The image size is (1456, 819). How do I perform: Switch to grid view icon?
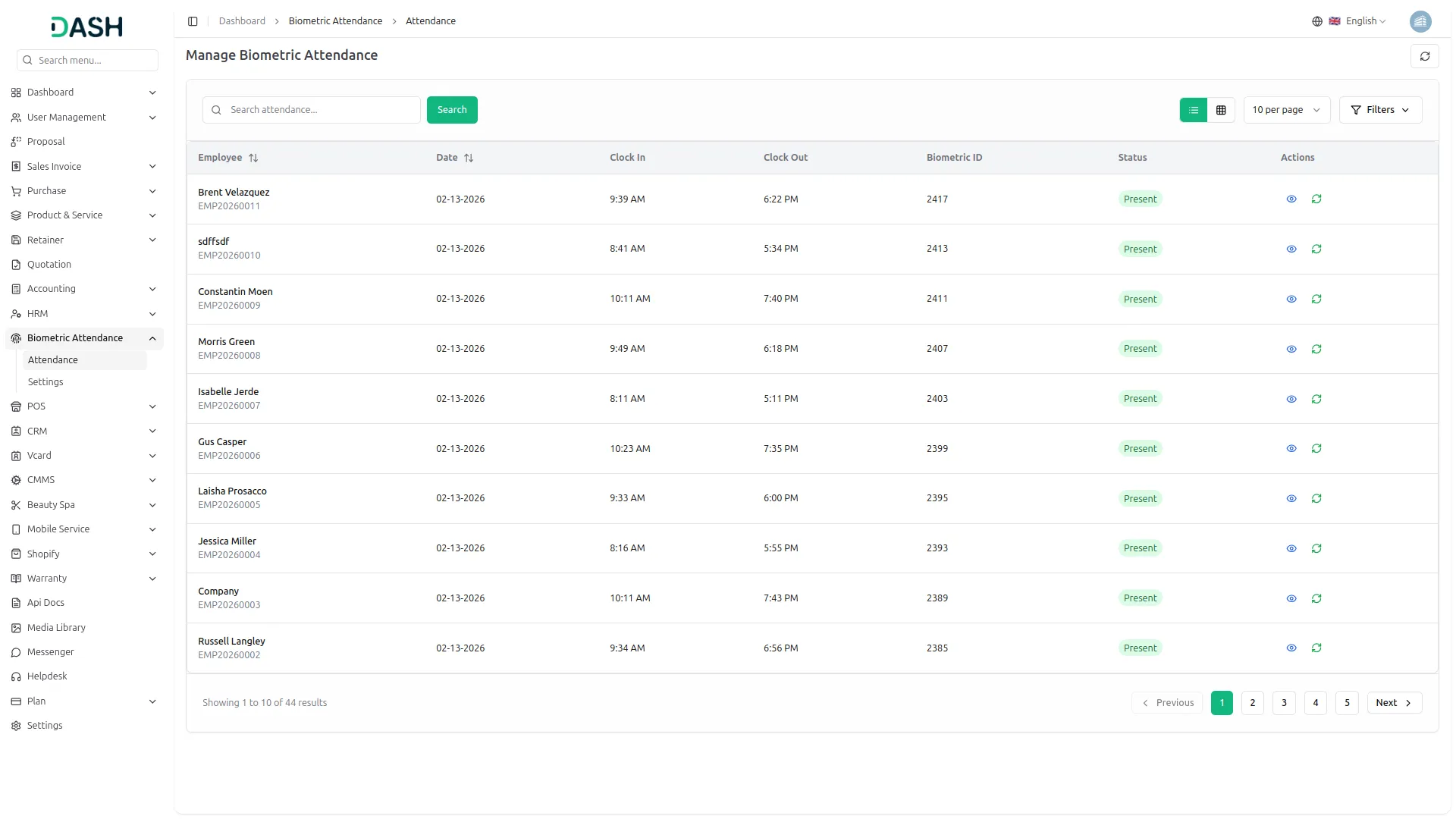pos(1220,110)
